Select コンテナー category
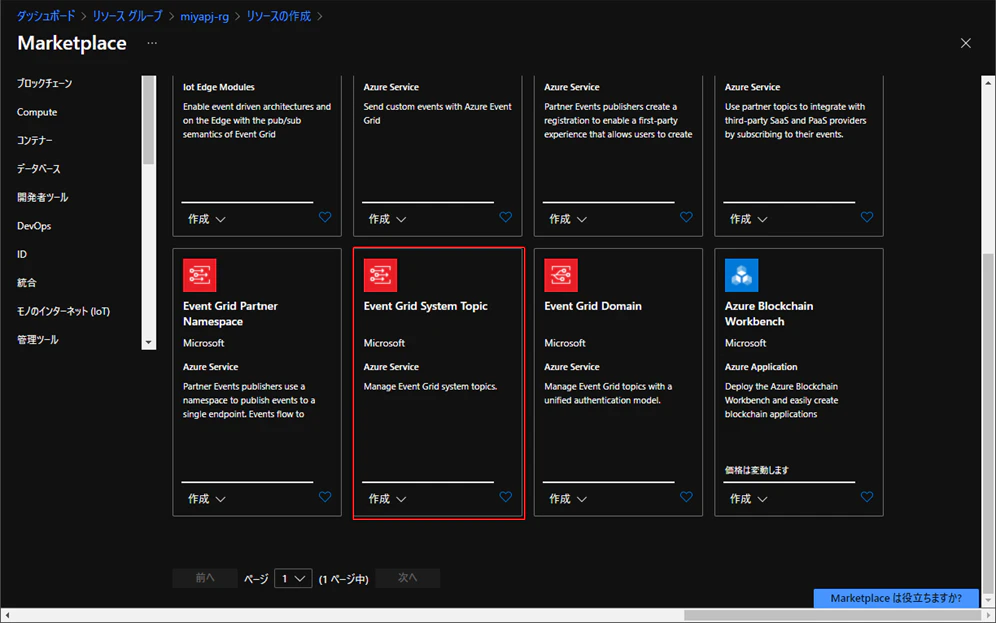The width and height of the screenshot is (996, 623). pos(35,140)
